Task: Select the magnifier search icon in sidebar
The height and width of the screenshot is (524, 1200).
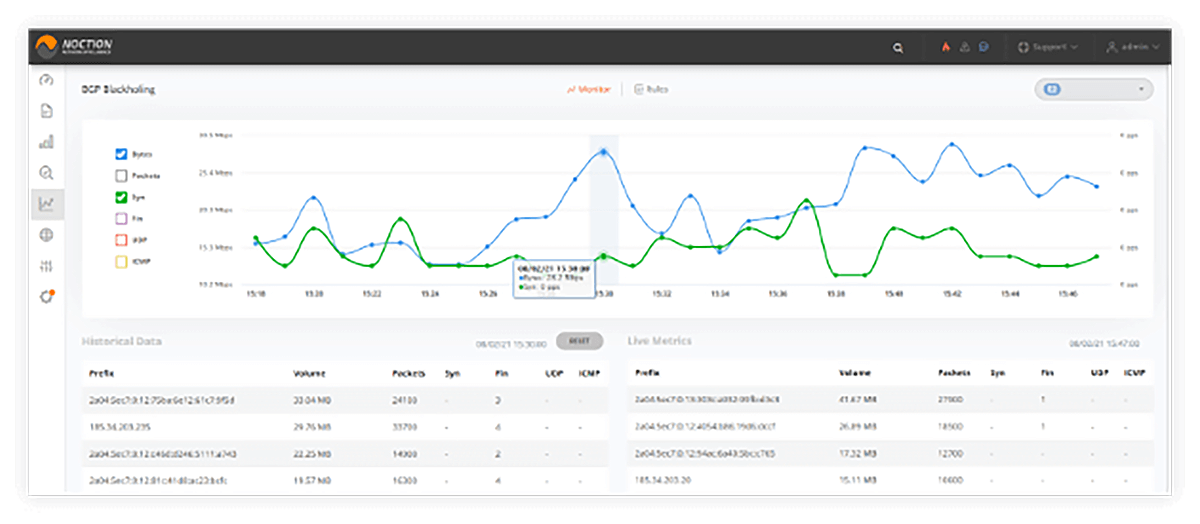Action: pyautogui.click(x=46, y=173)
